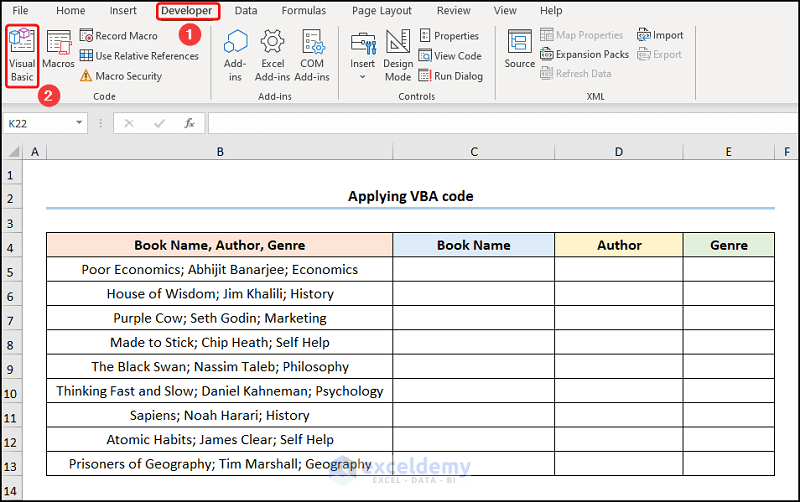Select cell 'Prisoners of Geography; Tim Marshall; Geography'
Screen dimensions: 800x502
220,464
